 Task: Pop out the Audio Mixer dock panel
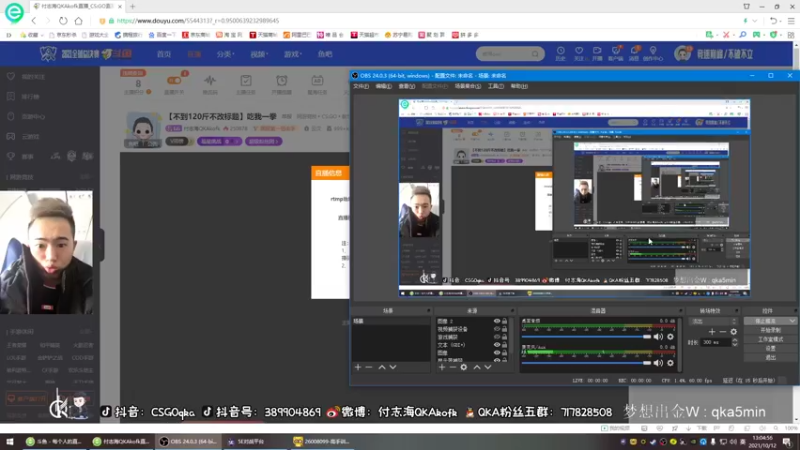[x=680, y=311]
